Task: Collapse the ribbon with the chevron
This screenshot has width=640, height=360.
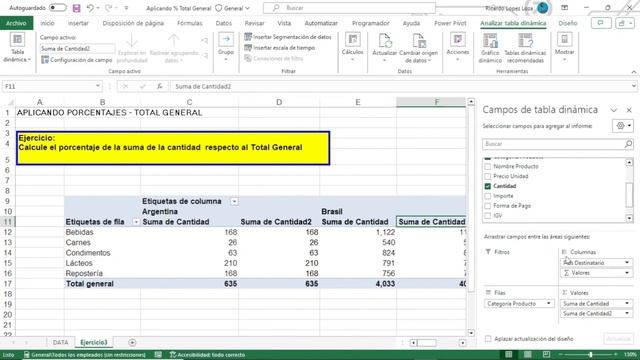Action: tap(633, 72)
